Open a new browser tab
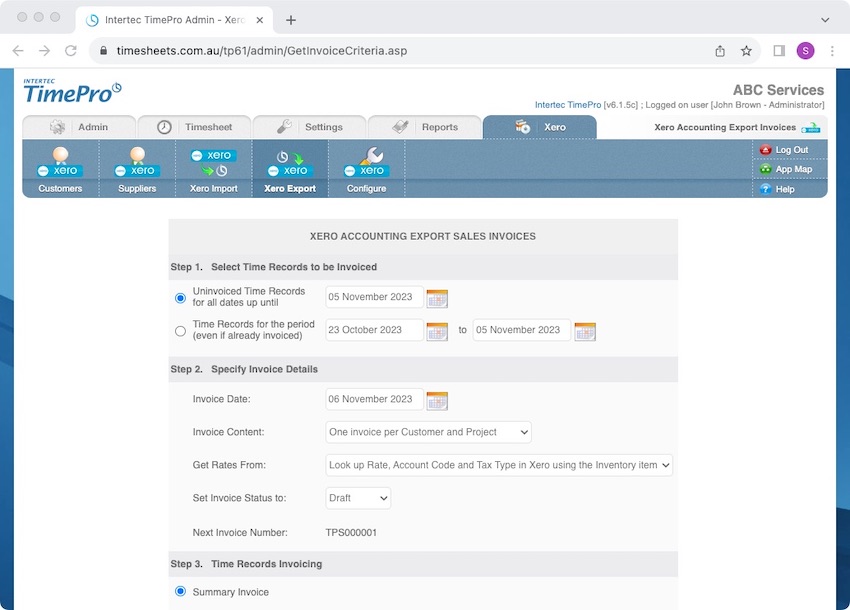This screenshot has height=610, width=850. 291,20
